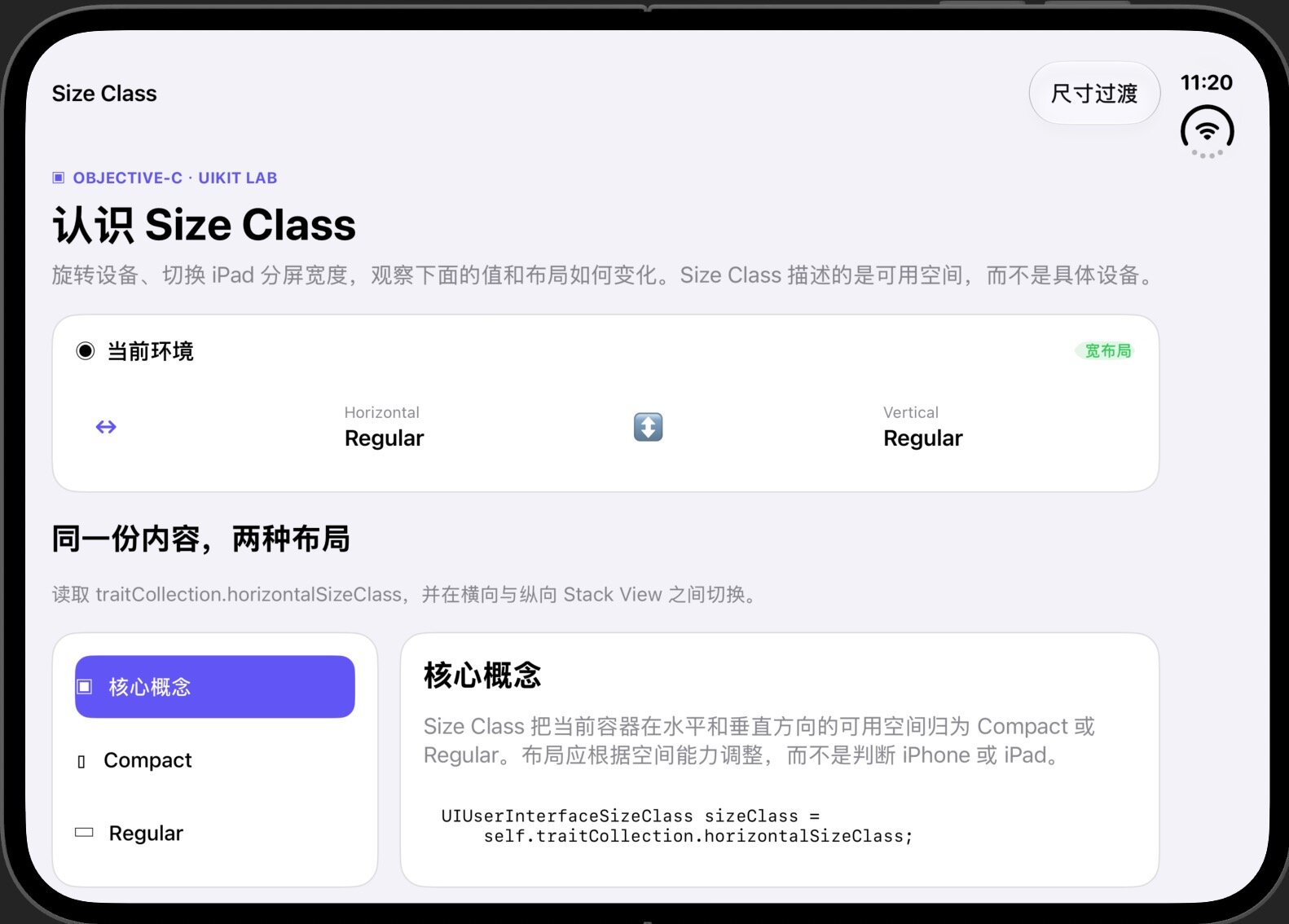This screenshot has width=1289, height=924.
Task: Click the circle icon beside 当前环境
Action: tap(86, 351)
